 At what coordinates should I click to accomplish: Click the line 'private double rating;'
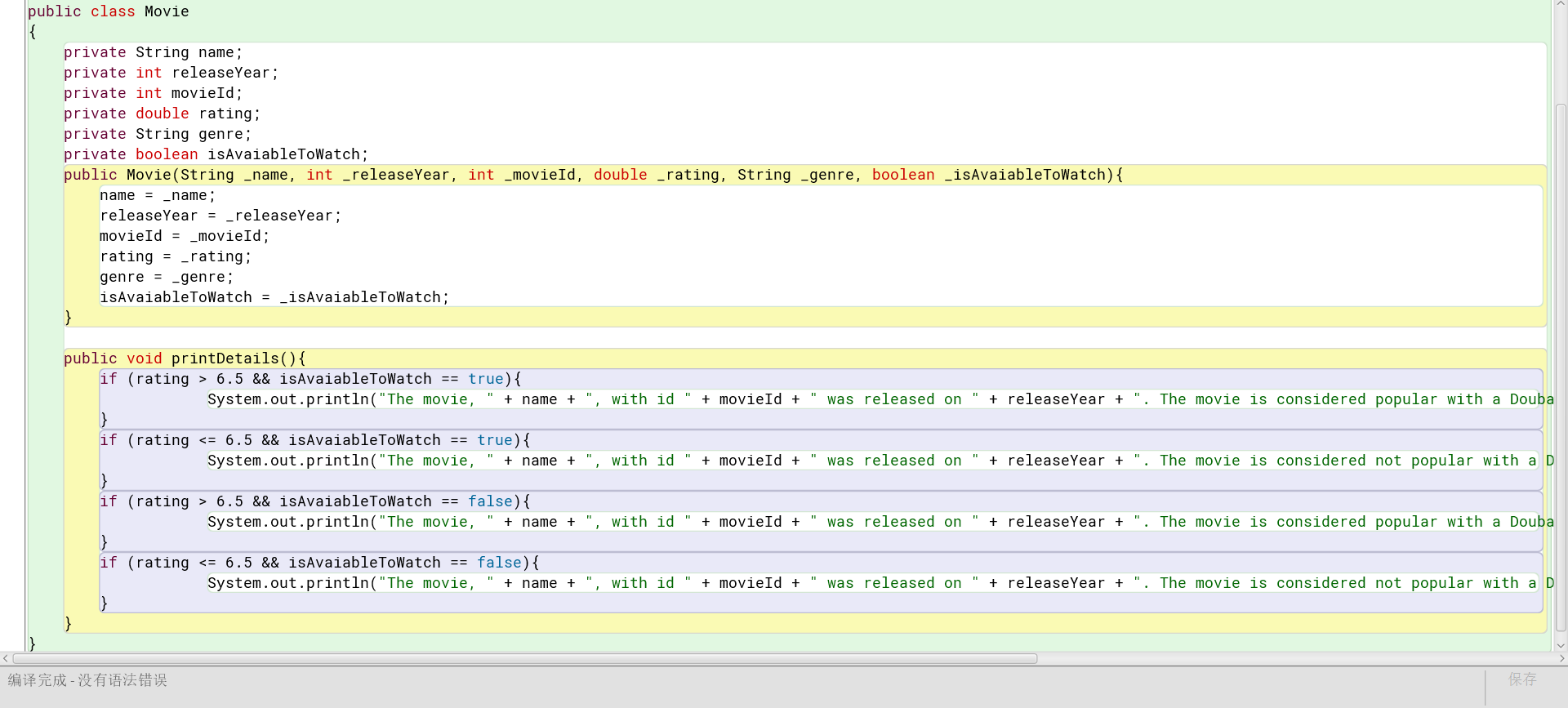pos(163,114)
